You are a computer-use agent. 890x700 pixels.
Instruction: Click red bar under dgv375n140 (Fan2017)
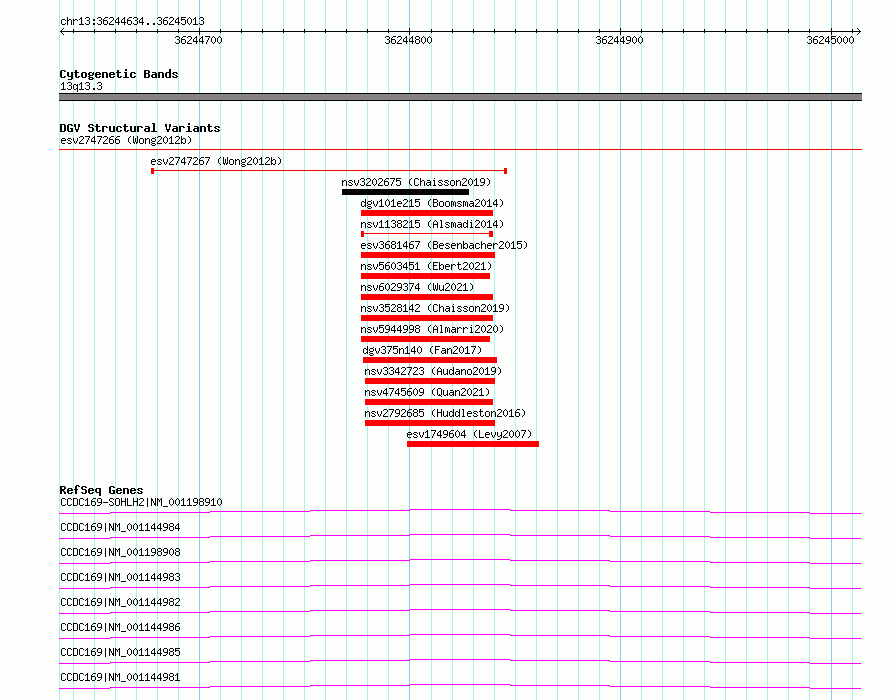[430, 361]
